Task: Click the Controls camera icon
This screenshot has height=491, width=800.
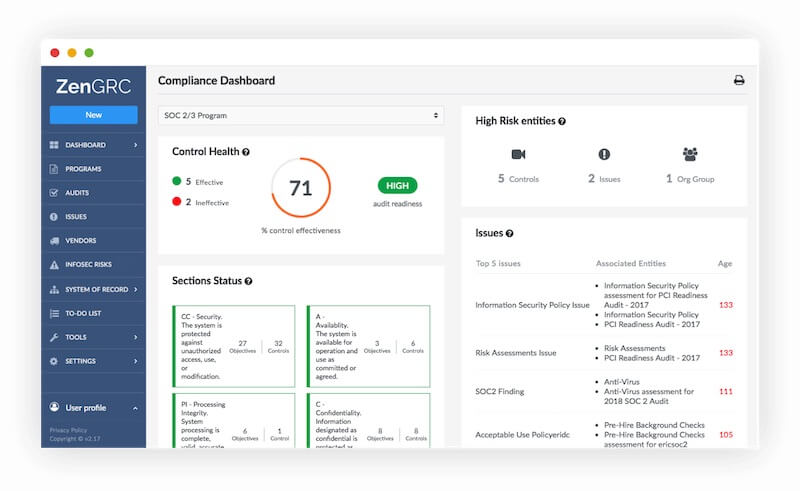Action: (x=518, y=154)
